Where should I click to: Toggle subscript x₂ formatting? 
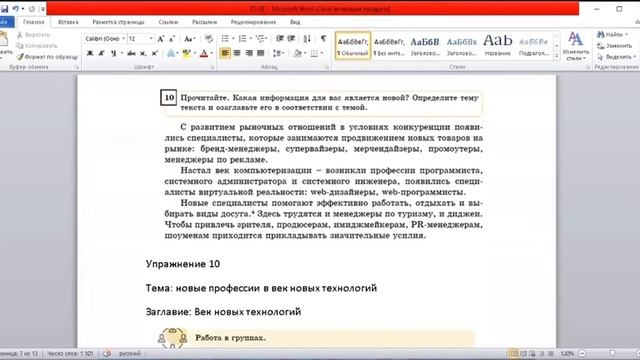tap(143, 53)
